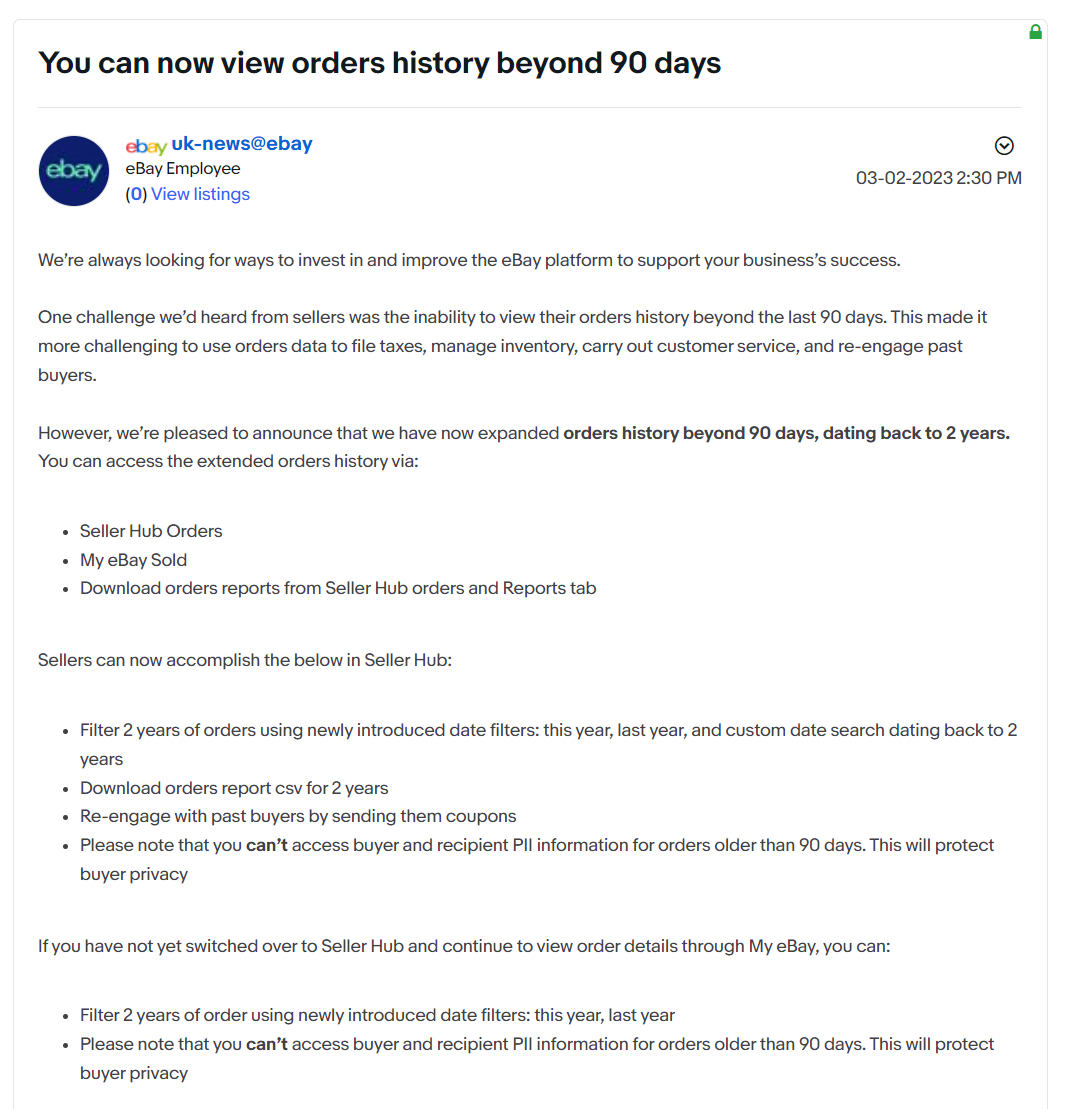Click the Seller Hub Orders bullet item
The width and height of the screenshot is (1075, 1109).
[151, 531]
